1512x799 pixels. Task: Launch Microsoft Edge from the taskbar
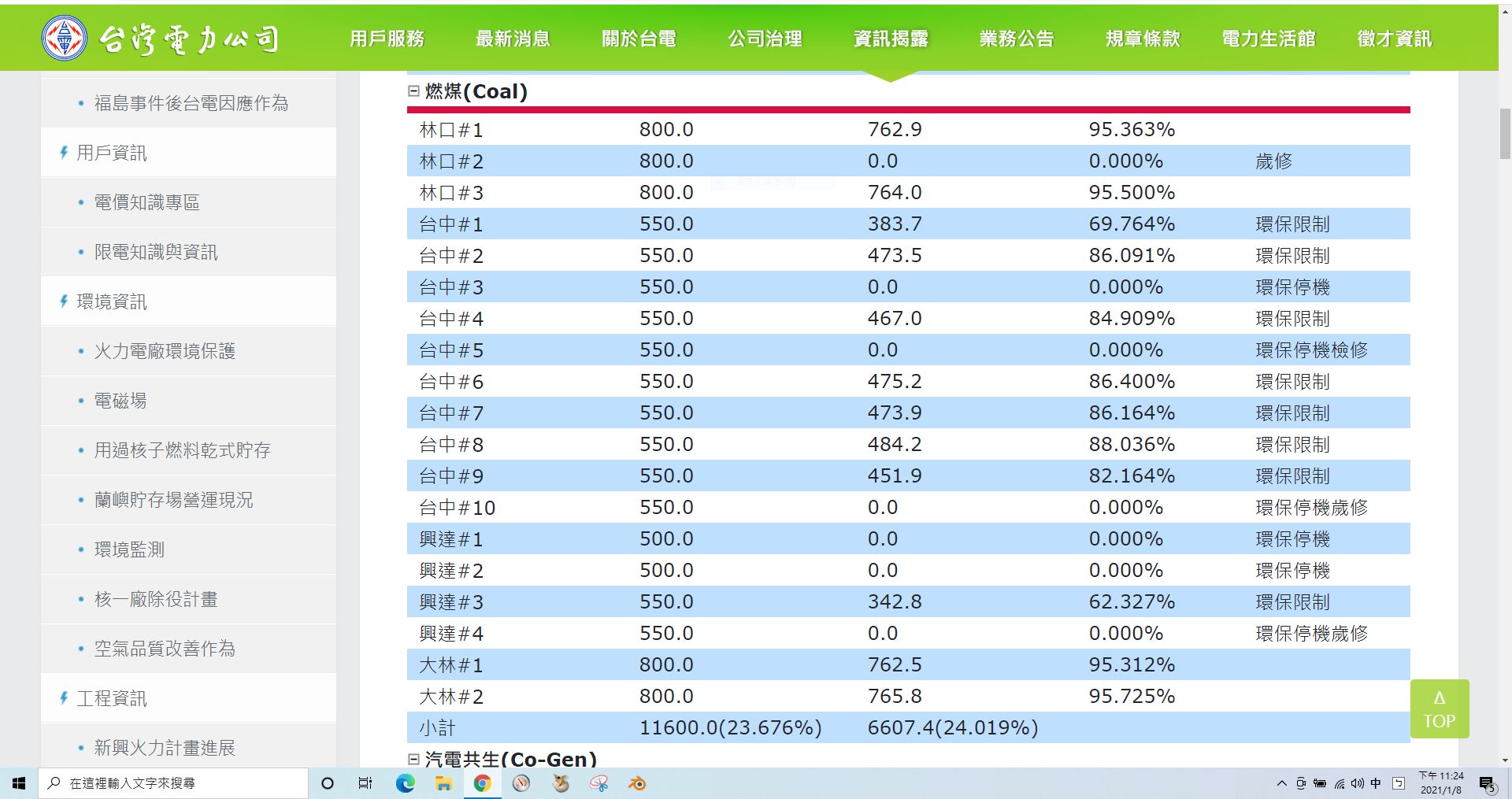pos(405,783)
